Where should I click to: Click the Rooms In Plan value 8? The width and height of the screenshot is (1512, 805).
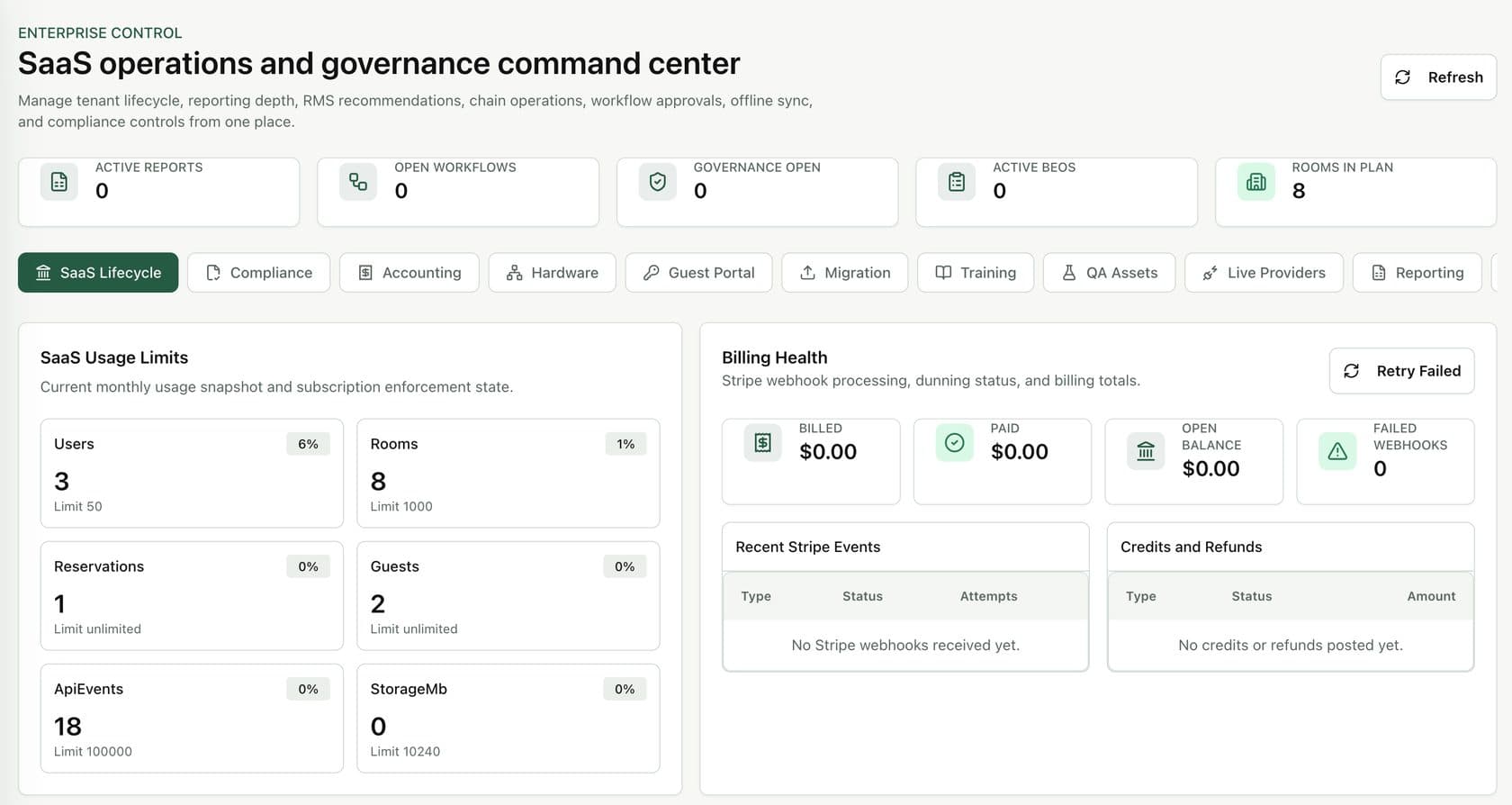pos(1299,191)
